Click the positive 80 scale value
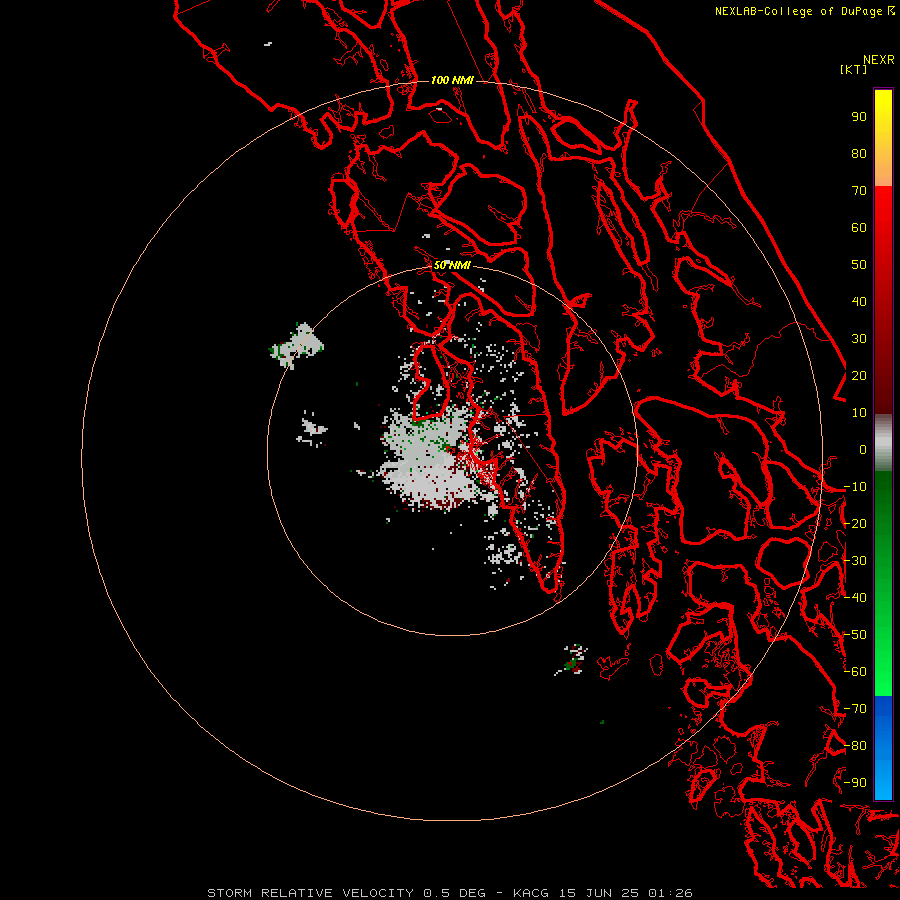Screen dimensions: 900x900 pos(859,154)
